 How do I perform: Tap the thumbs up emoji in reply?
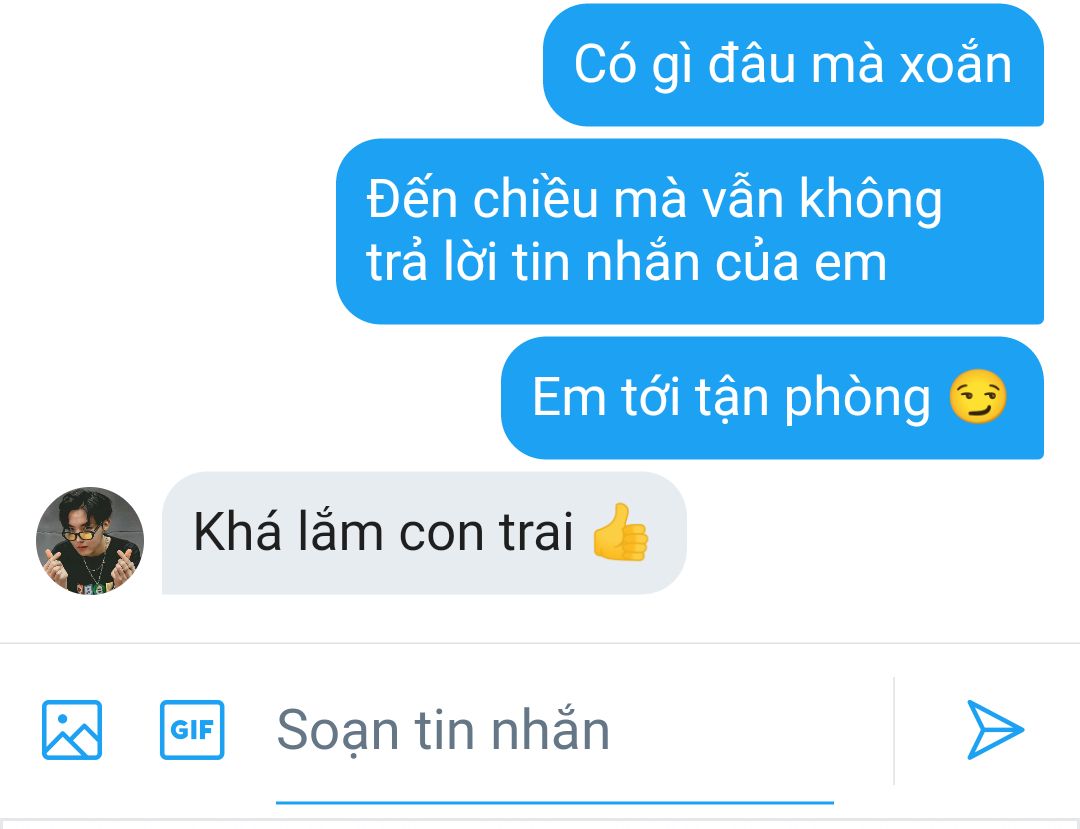[620, 532]
